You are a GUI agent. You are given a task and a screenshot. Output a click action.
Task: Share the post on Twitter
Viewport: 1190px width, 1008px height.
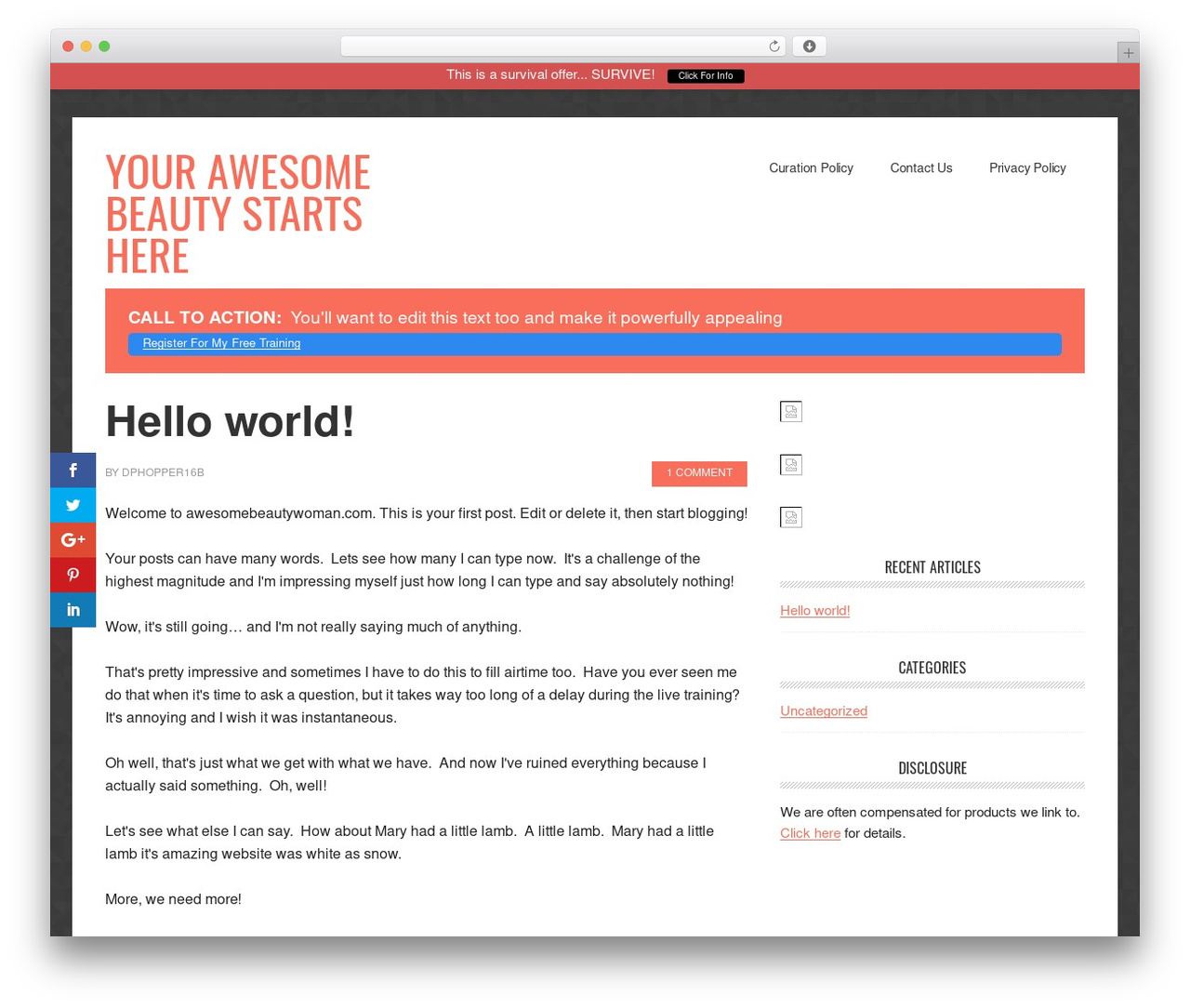click(73, 505)
